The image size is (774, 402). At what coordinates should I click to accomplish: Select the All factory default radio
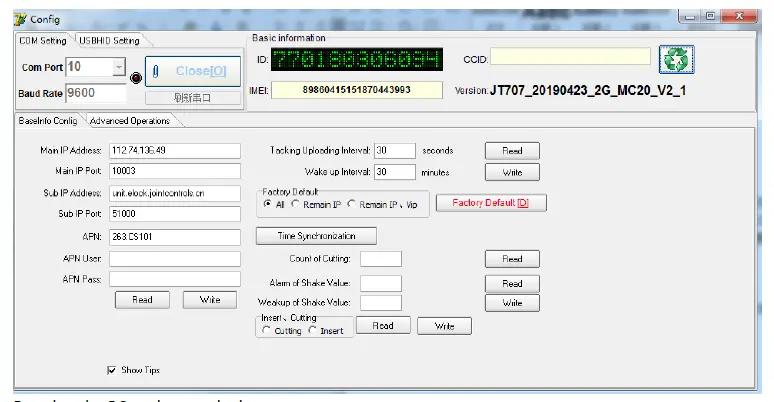(268, 204)
